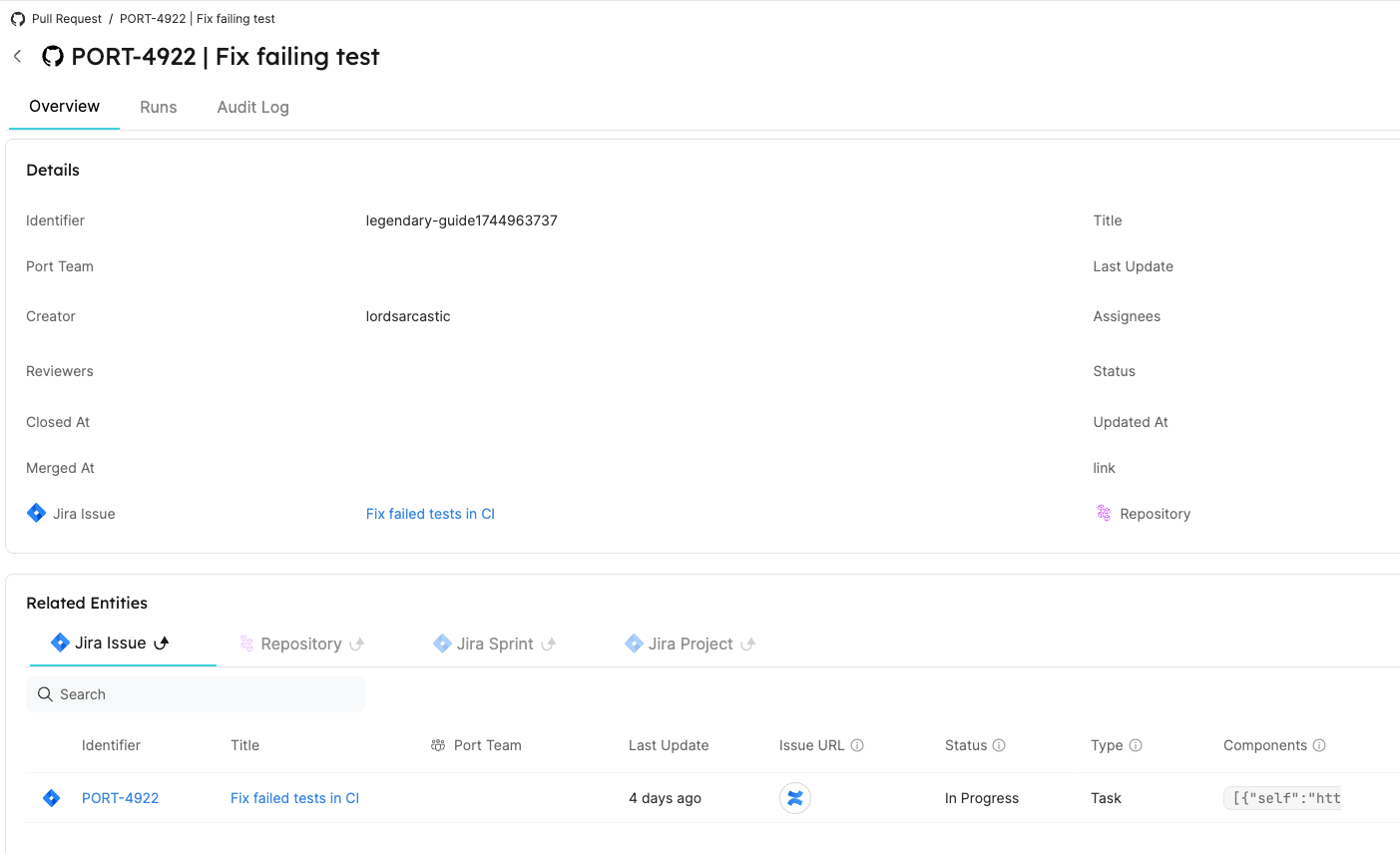Click the Jira diamond icon beside PORT-4922 row
1400x853 pixels.
tap(52, 798)
